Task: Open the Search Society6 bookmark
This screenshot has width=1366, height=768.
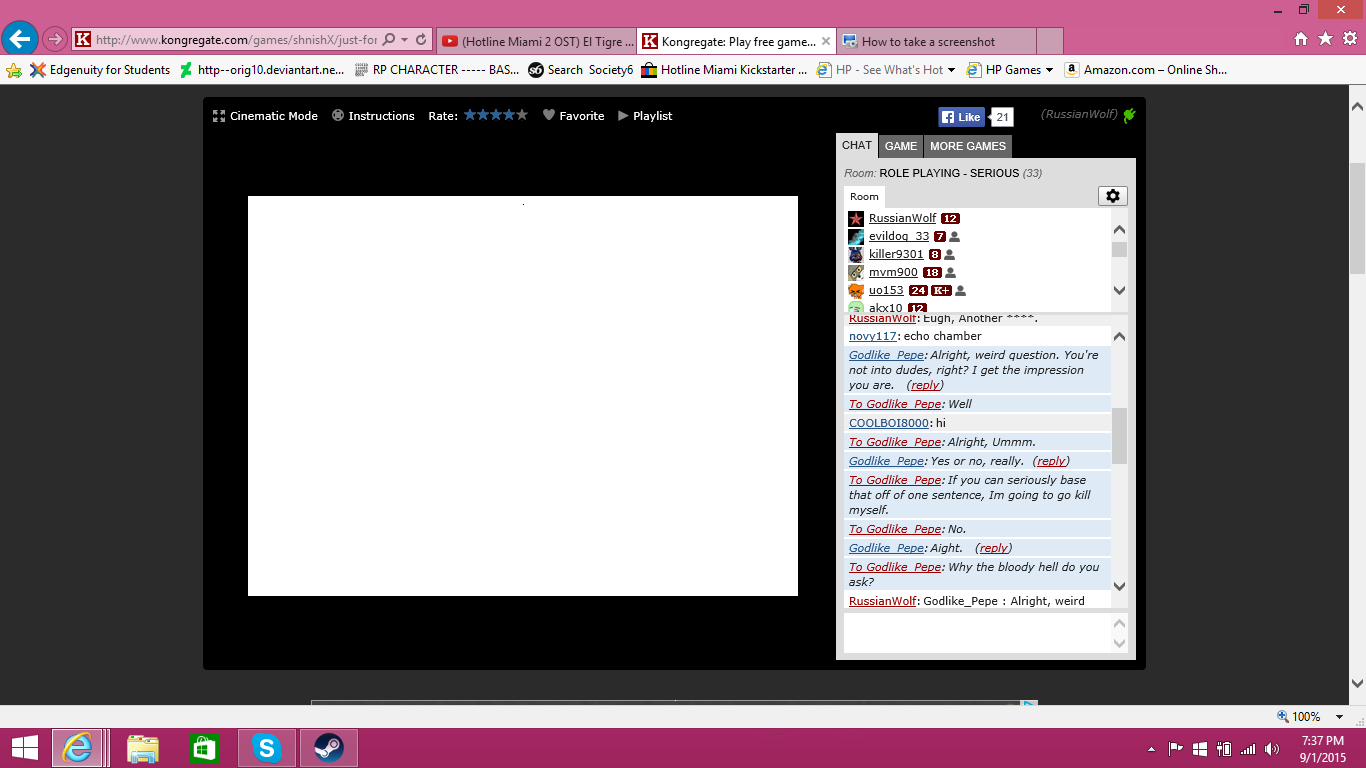Action: pyautogui.click(x=581, y=70)
